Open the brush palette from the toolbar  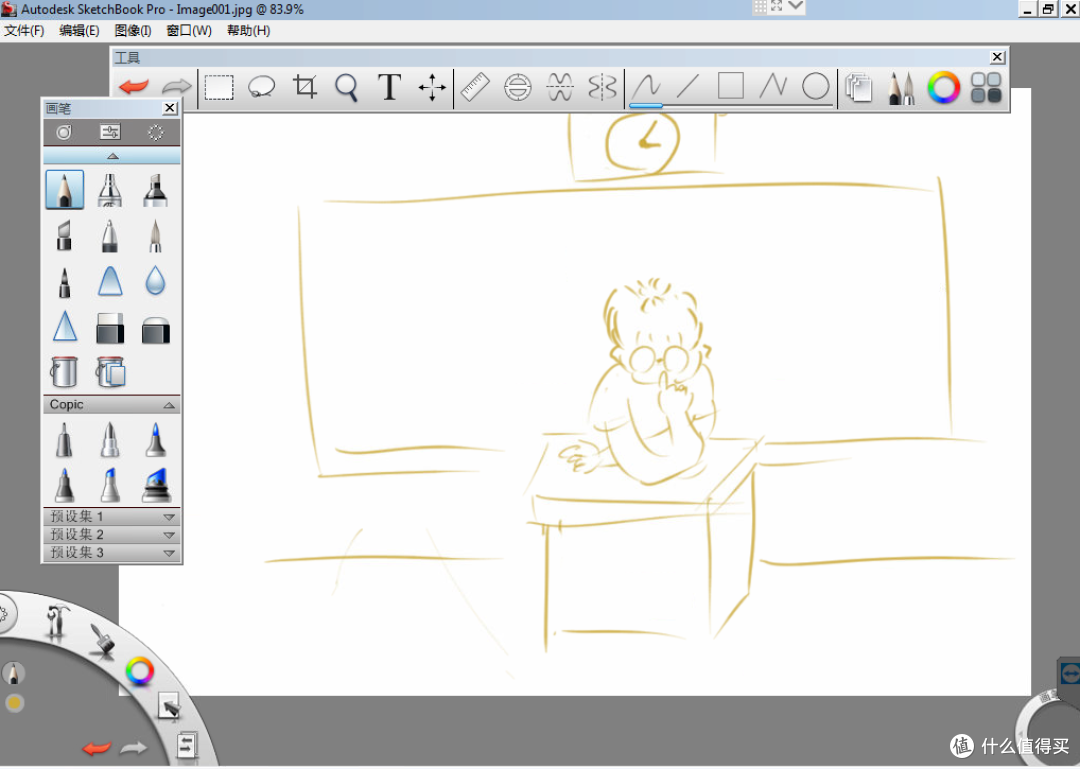point(900,88)
